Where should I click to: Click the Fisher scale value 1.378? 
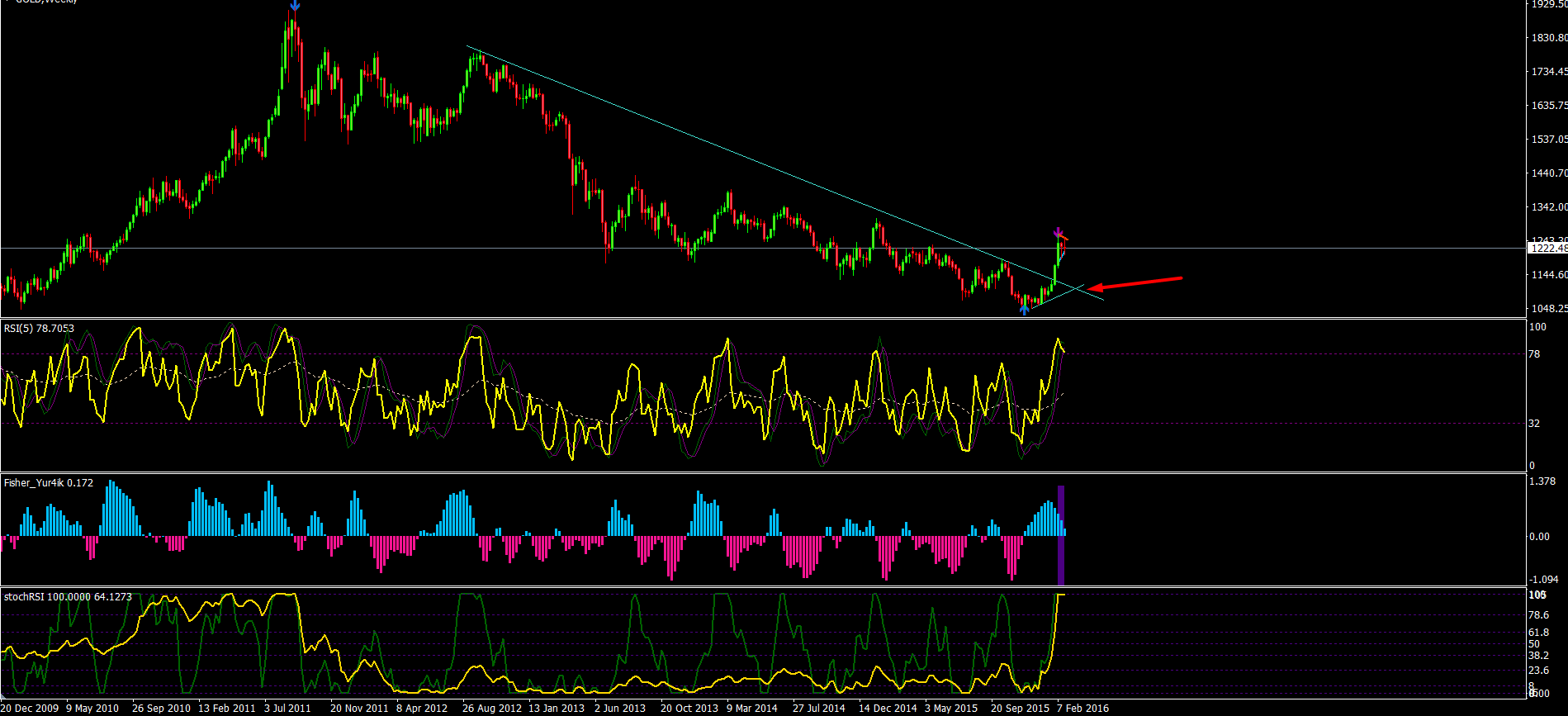pyautogui.click(x=1542, y=481)
